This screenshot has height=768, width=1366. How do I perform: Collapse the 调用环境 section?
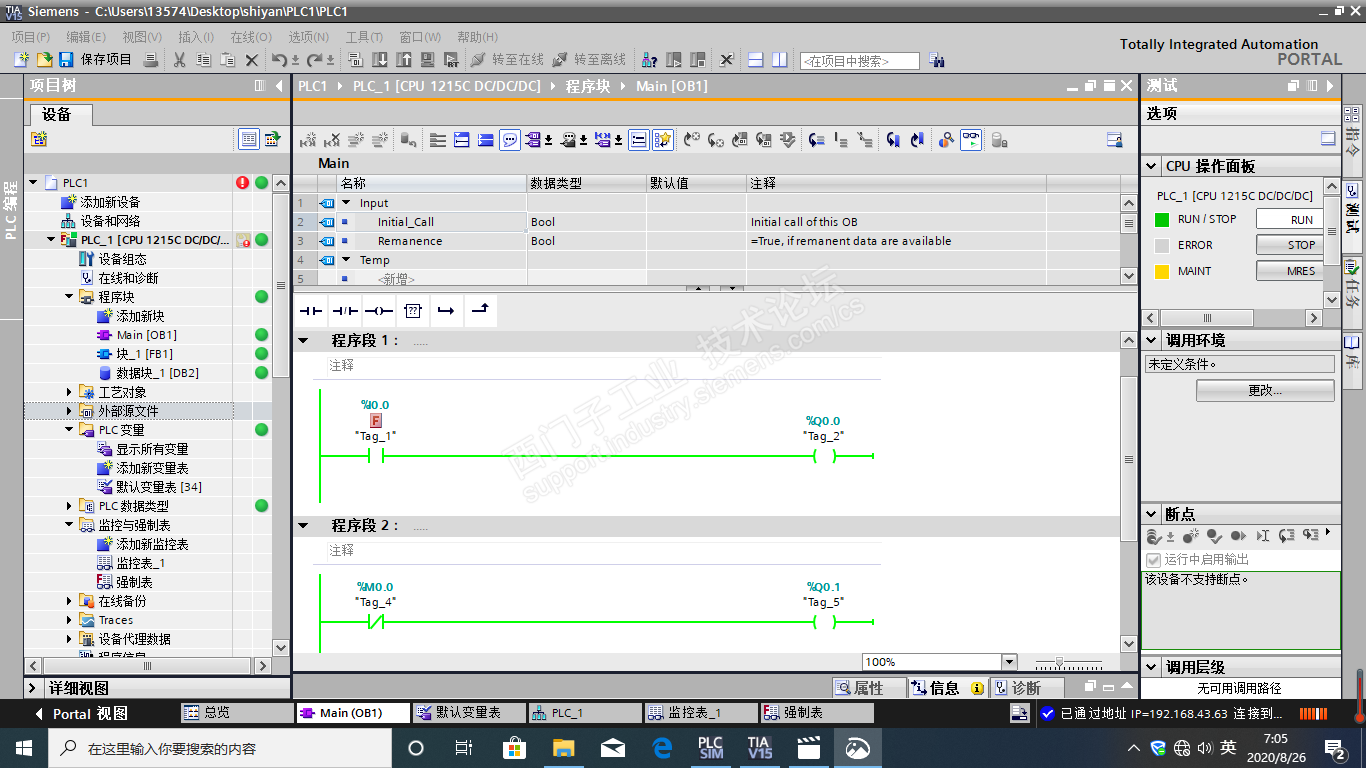[x=1152, y=340]
